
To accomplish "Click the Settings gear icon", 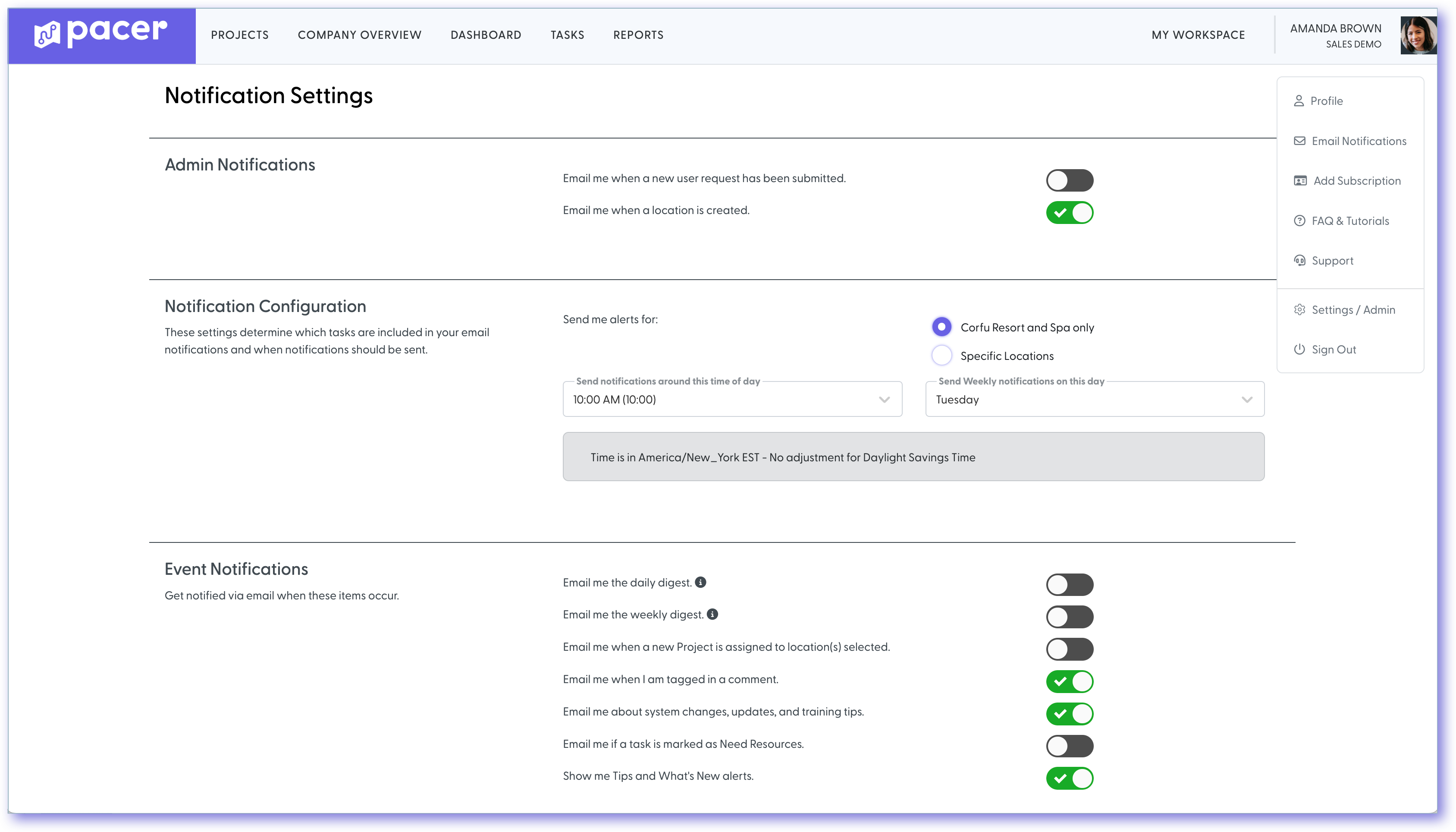I will [1299, 310].
